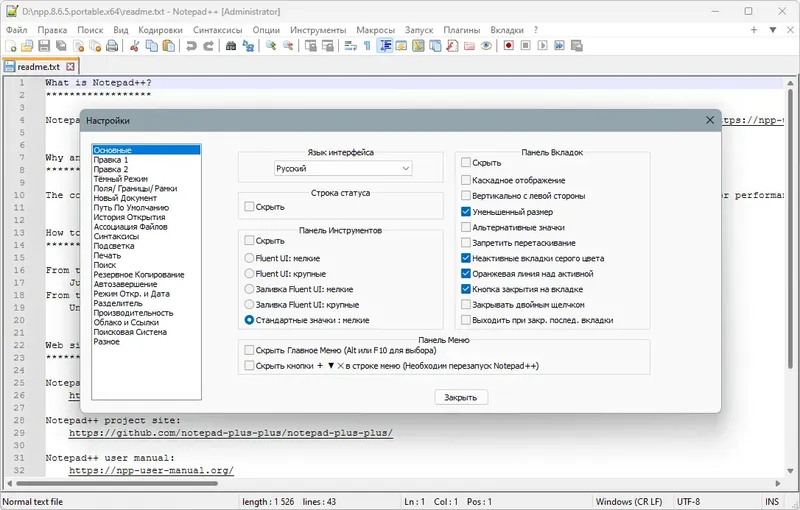Close the readme.txt tab with its X
This screenshot has width=800, height=510.
(x=70, y=66)
